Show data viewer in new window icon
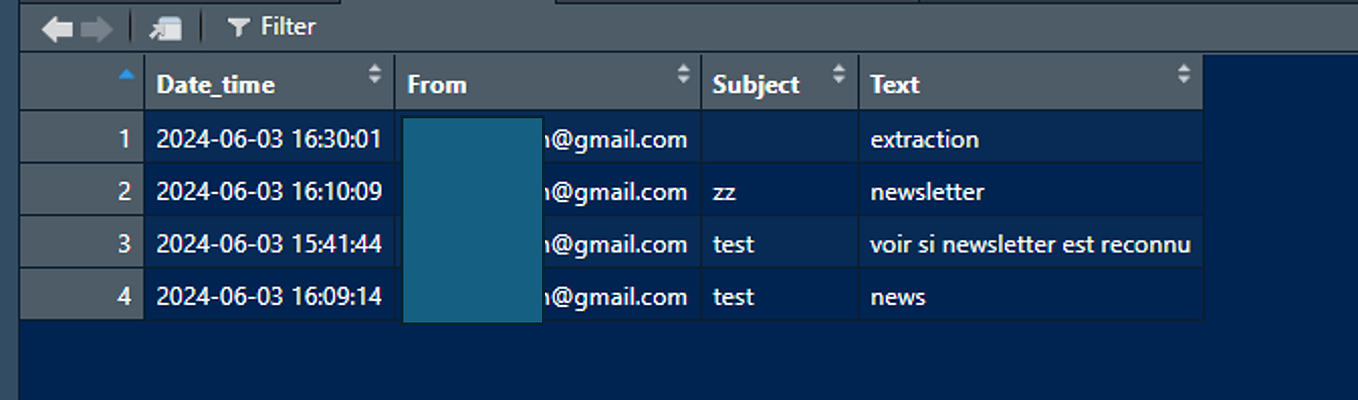Viewport: 1358px width, 400px height. pos(166,28)
